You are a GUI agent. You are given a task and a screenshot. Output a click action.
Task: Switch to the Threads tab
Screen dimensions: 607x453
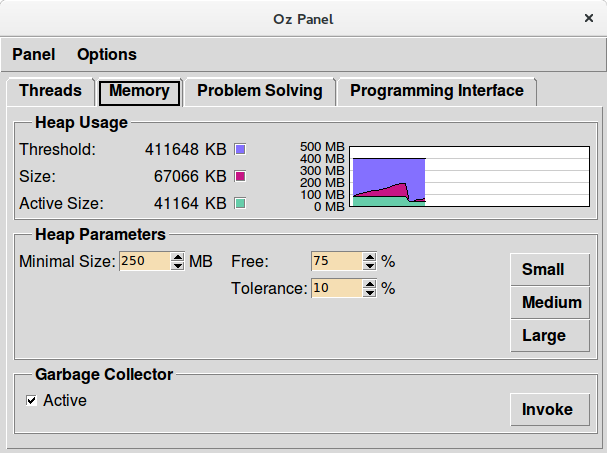point(50,91)
